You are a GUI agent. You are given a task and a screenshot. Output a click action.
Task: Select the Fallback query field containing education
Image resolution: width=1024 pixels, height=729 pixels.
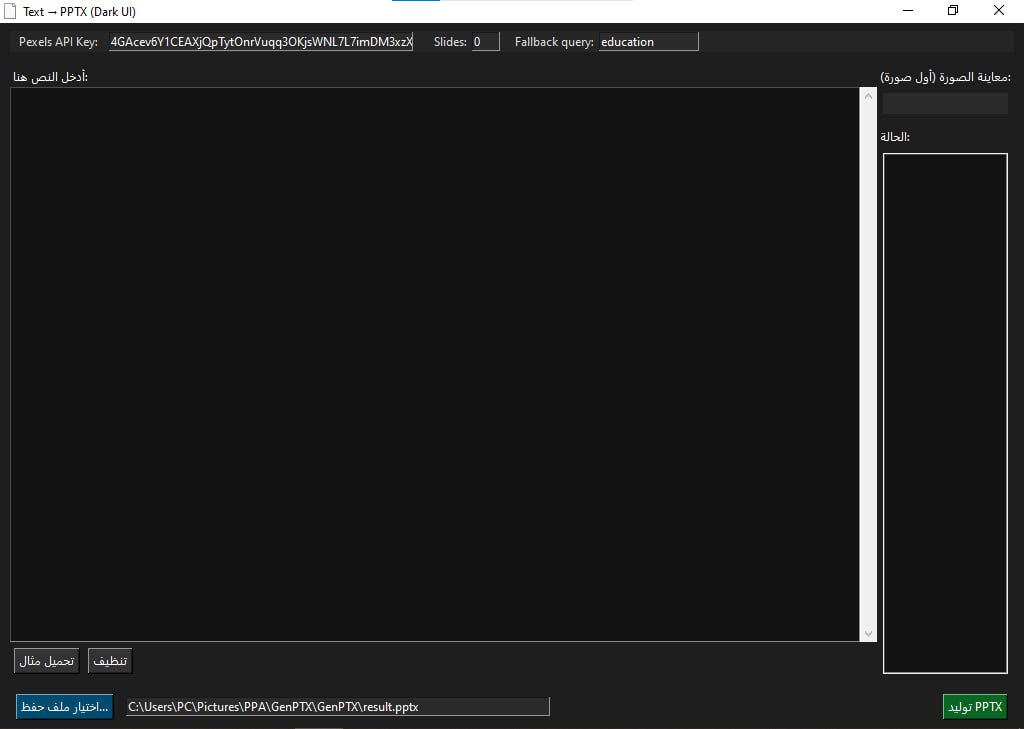click(x=648, y=42)
